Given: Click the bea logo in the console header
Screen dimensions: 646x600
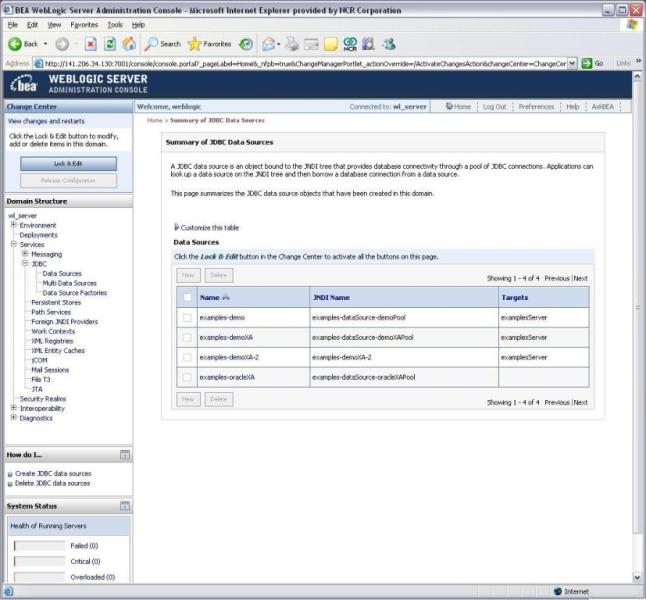Looking at the screenshot, I should [24, 84].
